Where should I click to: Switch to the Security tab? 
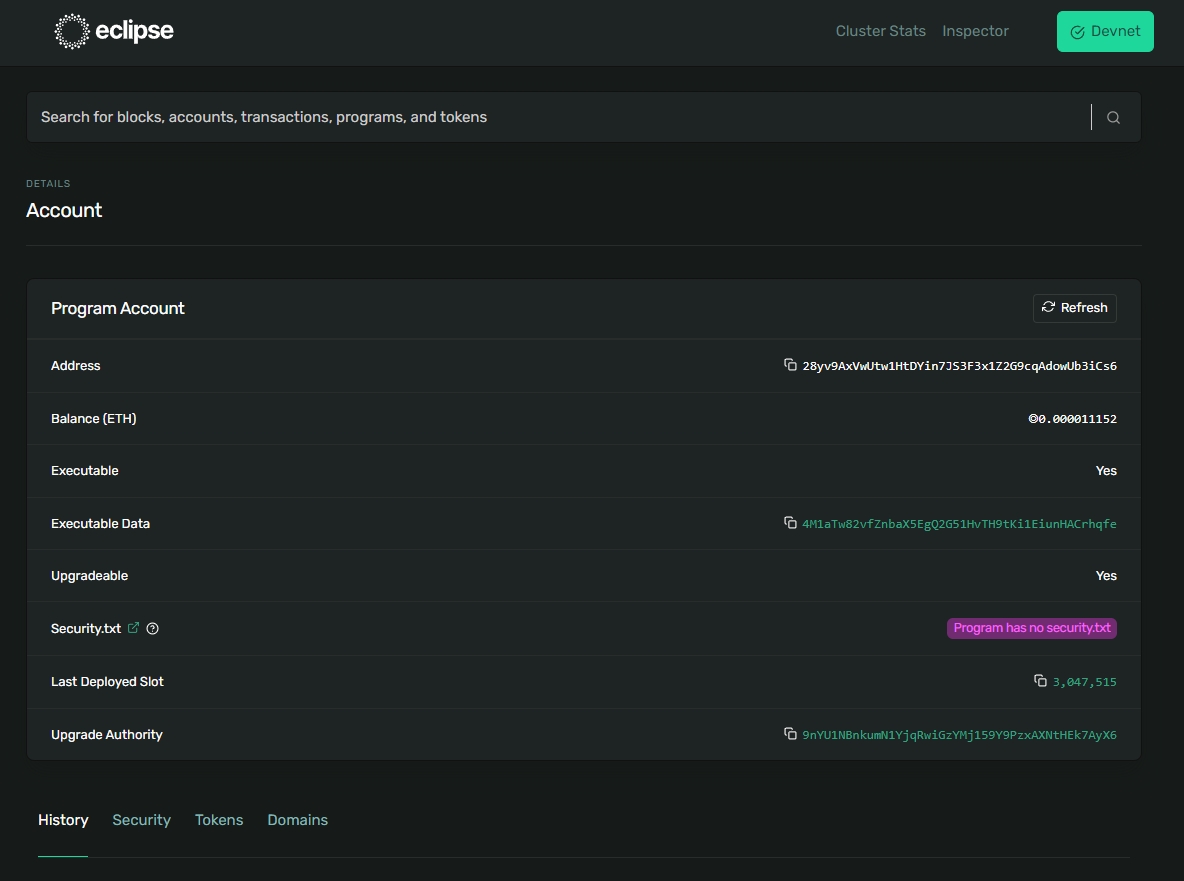pos(141,820)
